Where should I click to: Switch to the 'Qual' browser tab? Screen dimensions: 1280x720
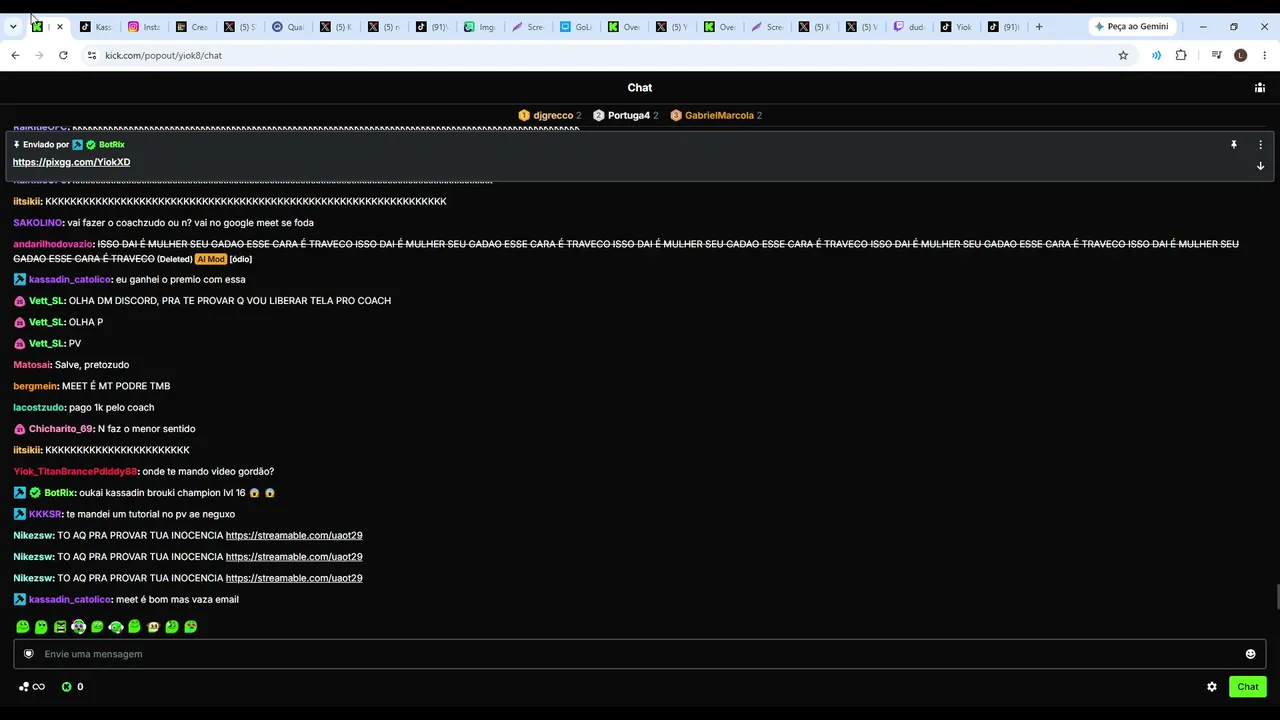point(288,27)
